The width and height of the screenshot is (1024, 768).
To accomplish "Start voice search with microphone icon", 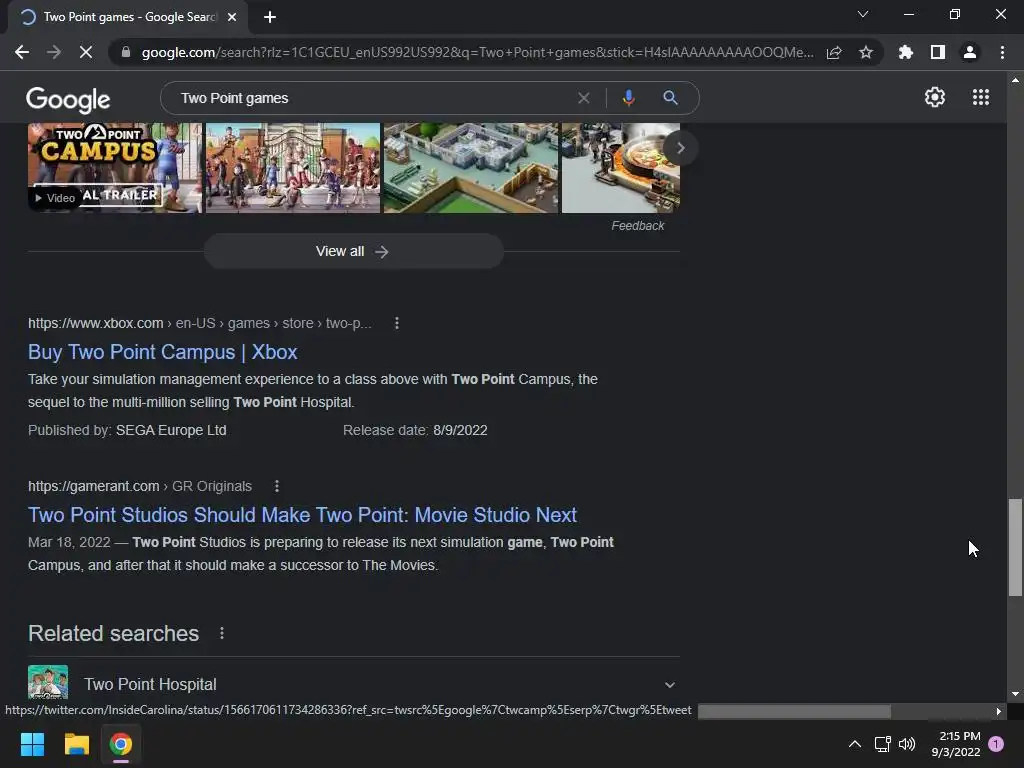I will [x=628, y=98].
